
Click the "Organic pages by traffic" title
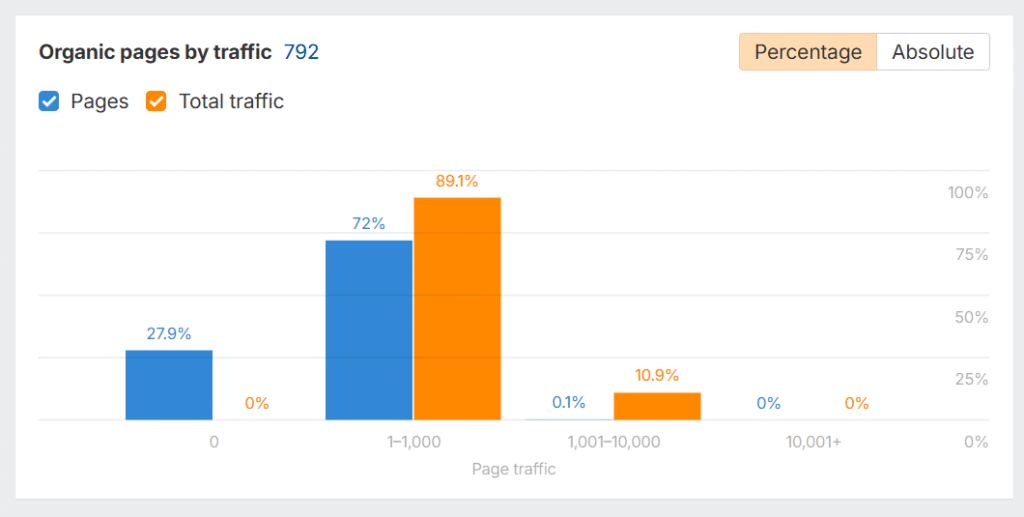coord(155,52)
